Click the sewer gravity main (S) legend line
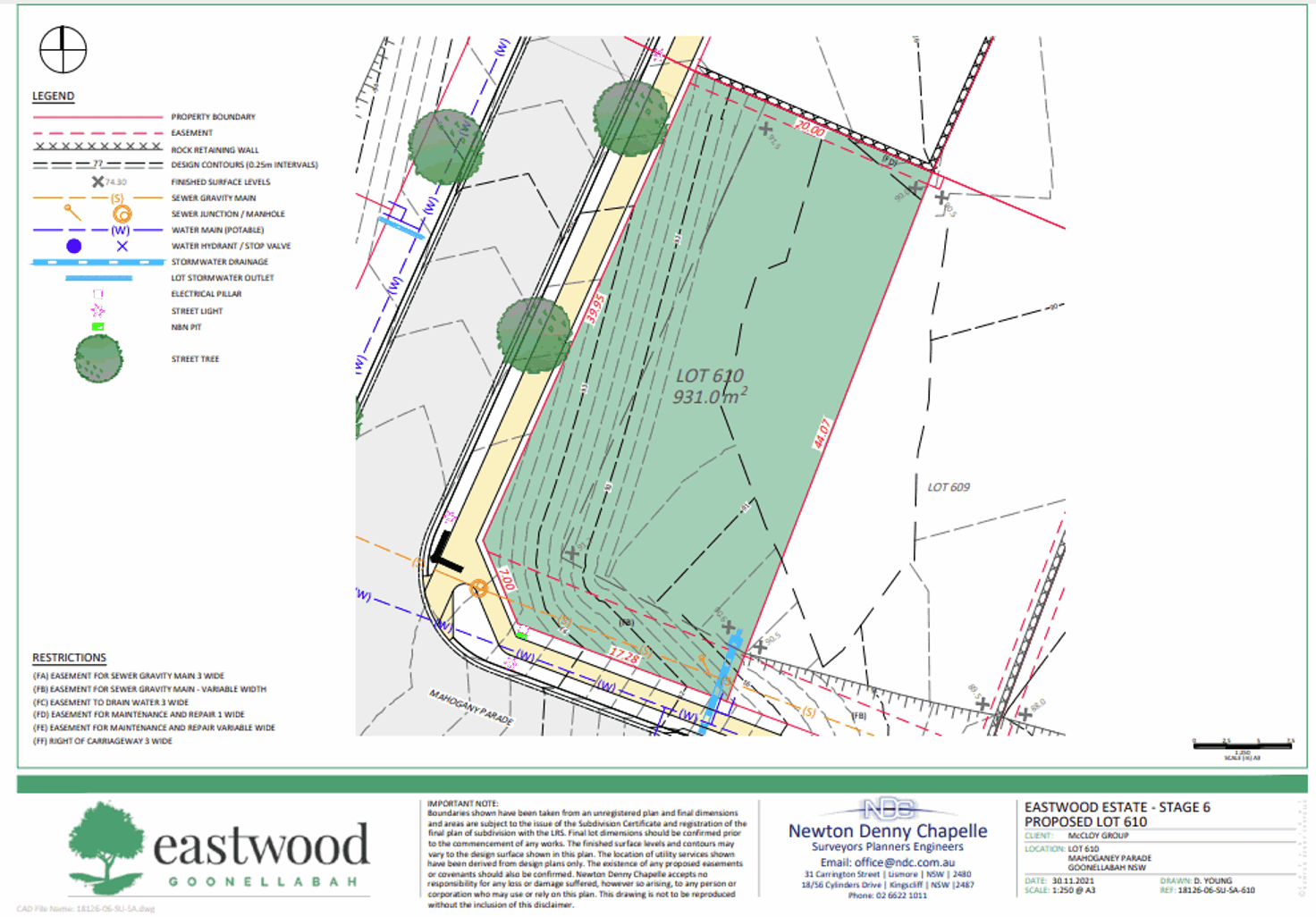The image size is (1316, 917). point(98,198)
